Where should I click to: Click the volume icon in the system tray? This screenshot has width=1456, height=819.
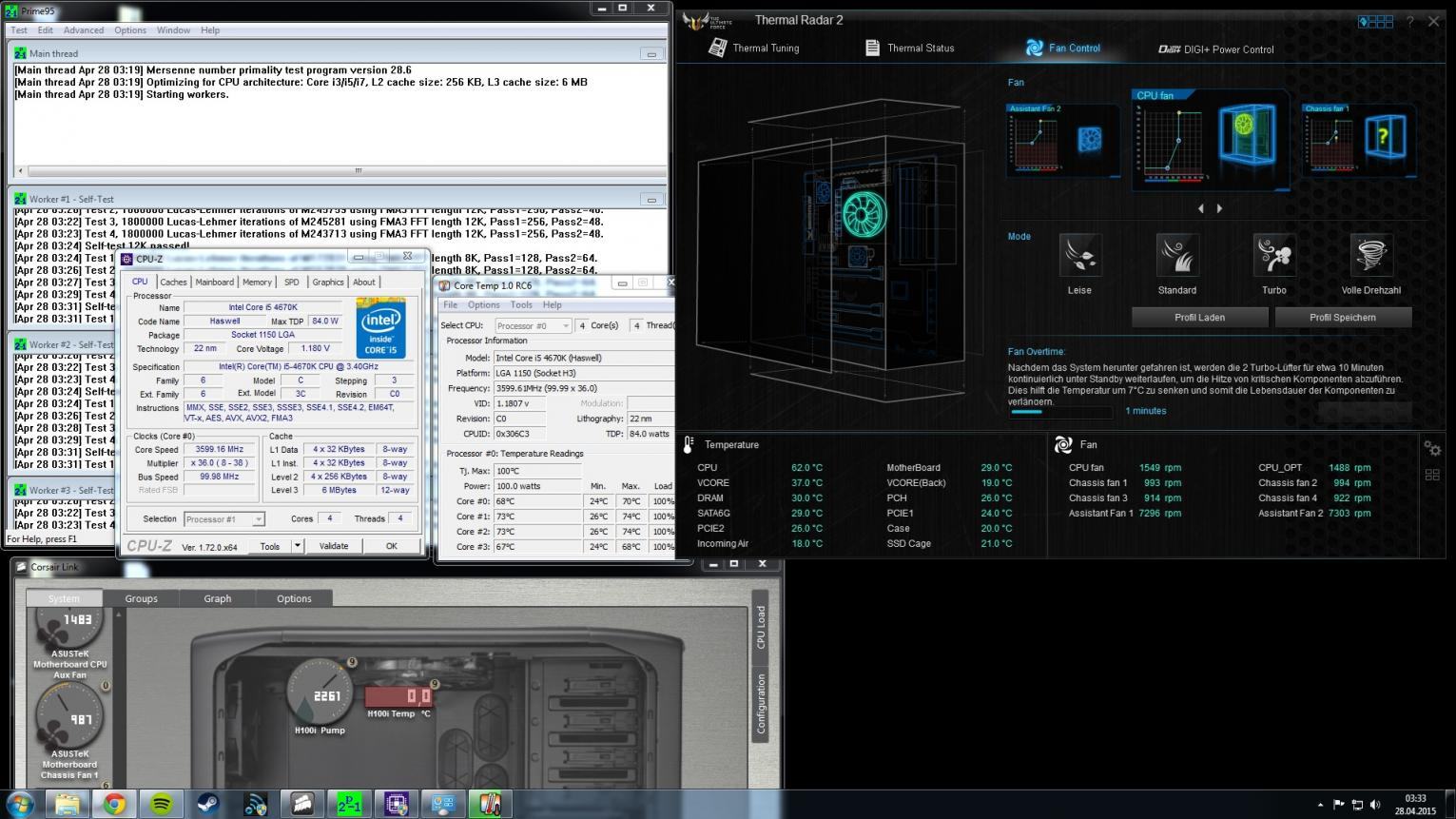pyautogui.click(x=1376, y=805)
